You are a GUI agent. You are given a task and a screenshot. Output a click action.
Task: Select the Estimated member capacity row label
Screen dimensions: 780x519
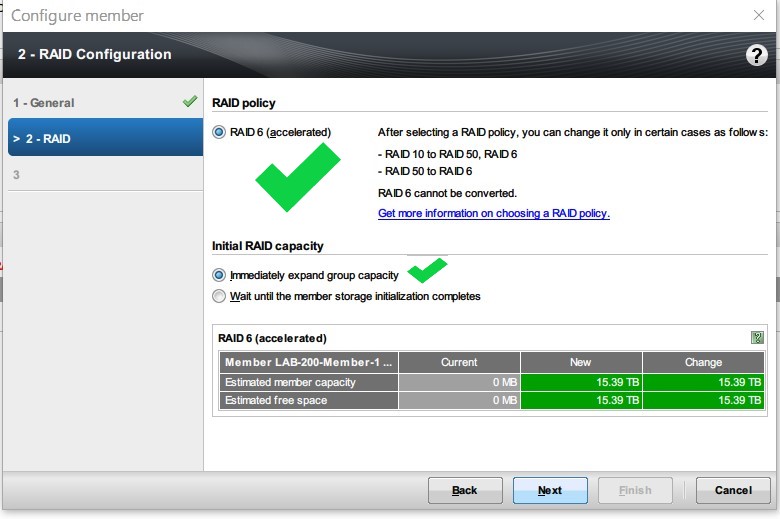tap(308, 382)
